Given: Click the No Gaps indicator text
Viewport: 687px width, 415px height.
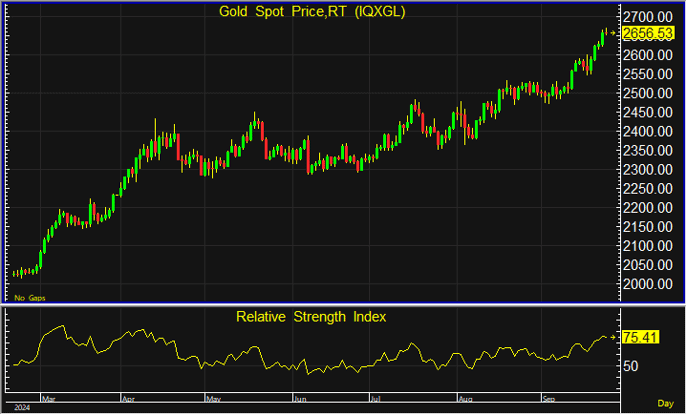Looking at the screenshot, I should click(30, 298).
